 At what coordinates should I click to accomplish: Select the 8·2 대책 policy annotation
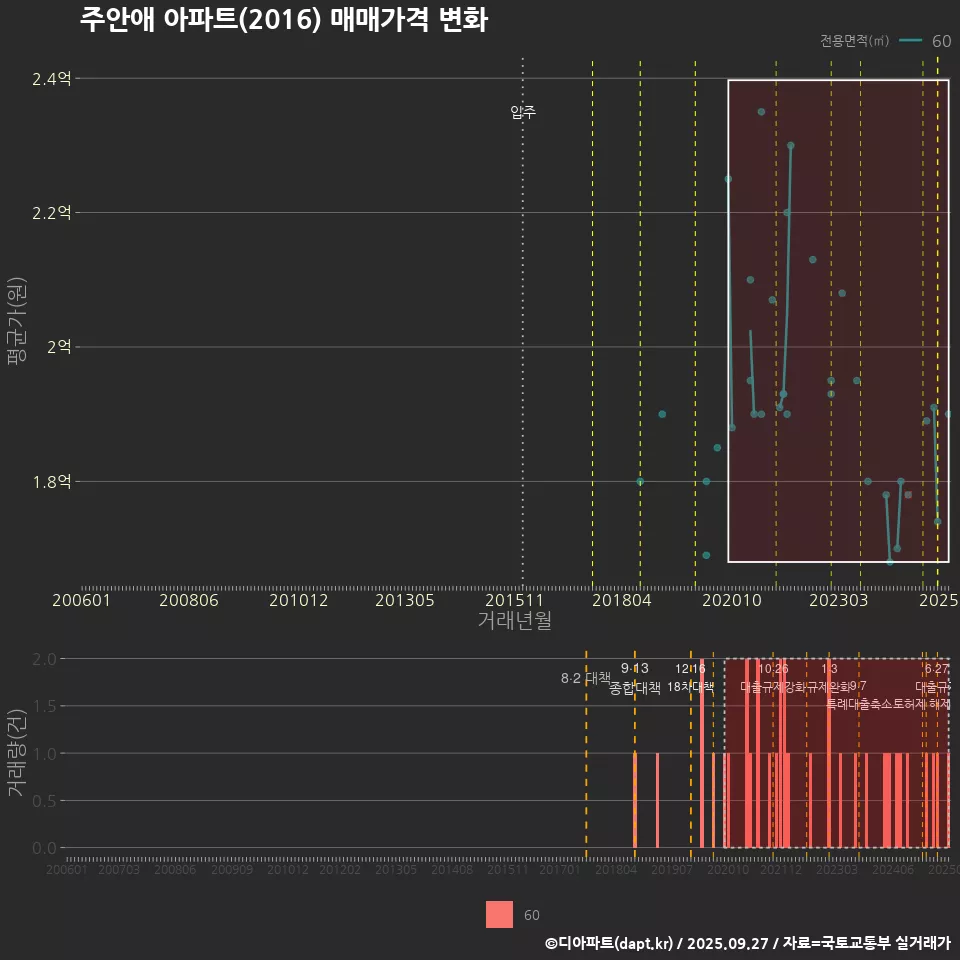585,679
